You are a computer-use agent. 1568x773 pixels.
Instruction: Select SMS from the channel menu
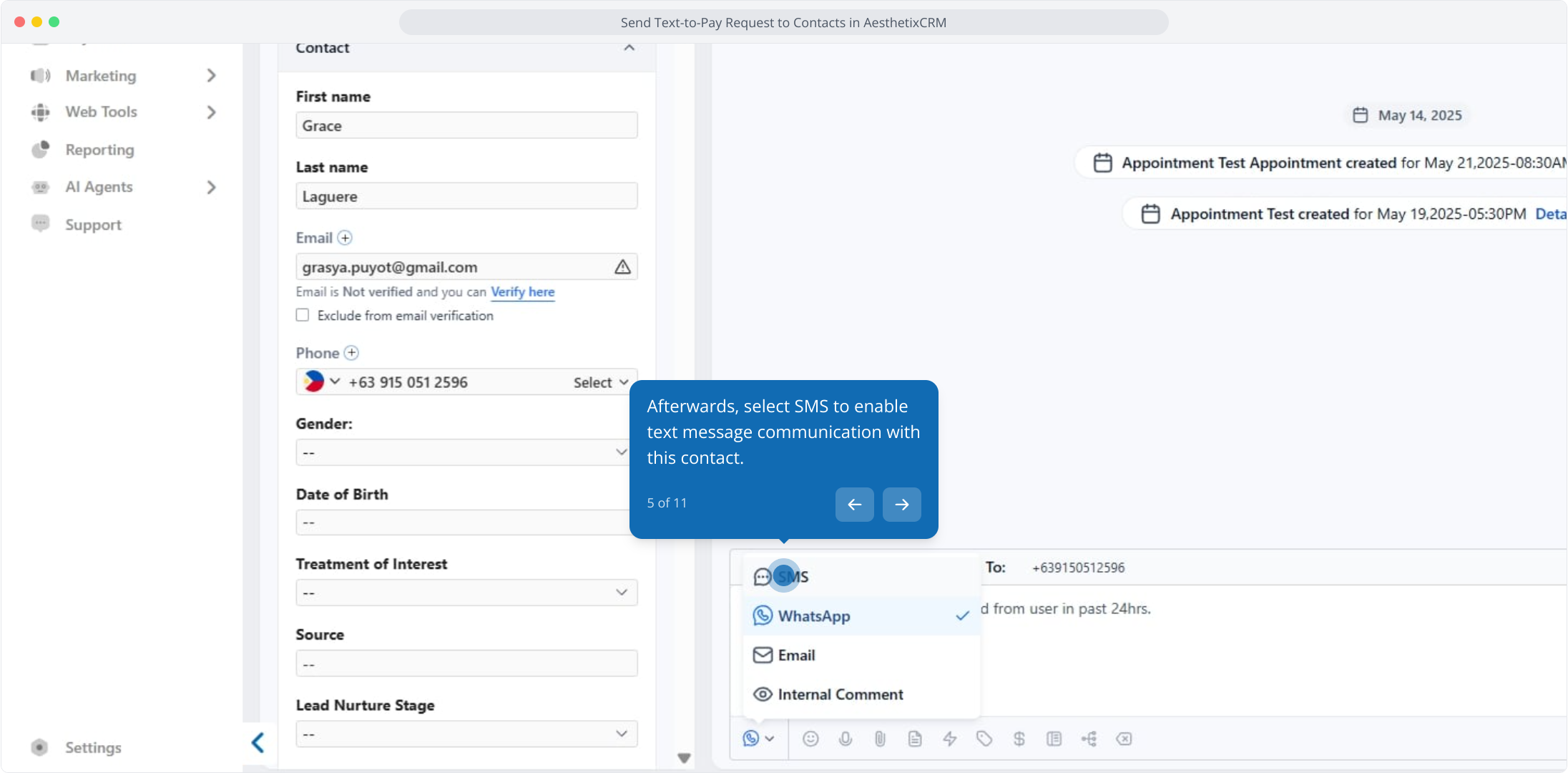click(793, 577)
